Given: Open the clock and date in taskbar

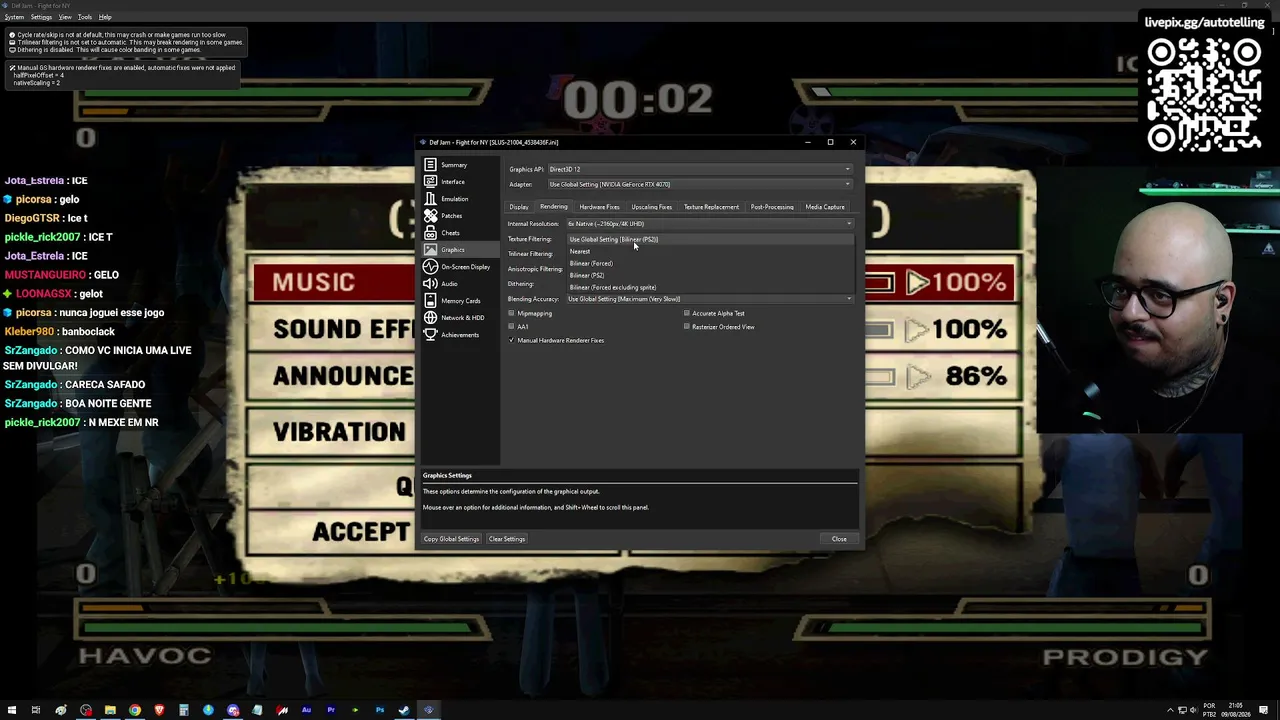Looking at the screenshot, I should click(x=1236, y=710).
